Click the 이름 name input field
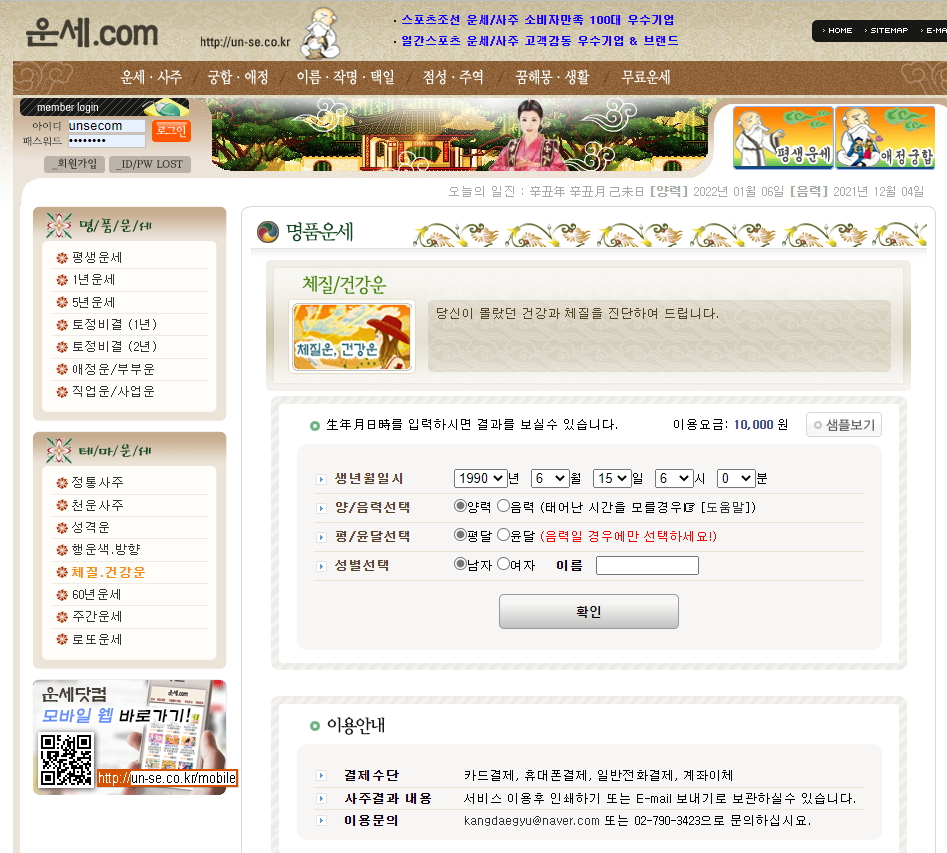 click(x=647, y=566)
